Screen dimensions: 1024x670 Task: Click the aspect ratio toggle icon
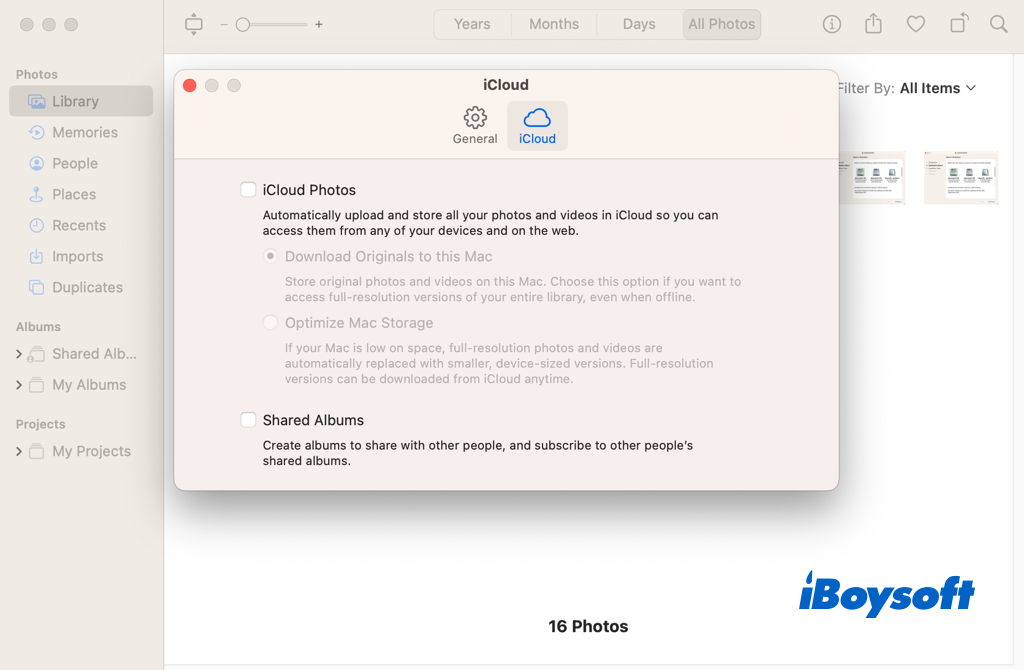click(194, 24)
